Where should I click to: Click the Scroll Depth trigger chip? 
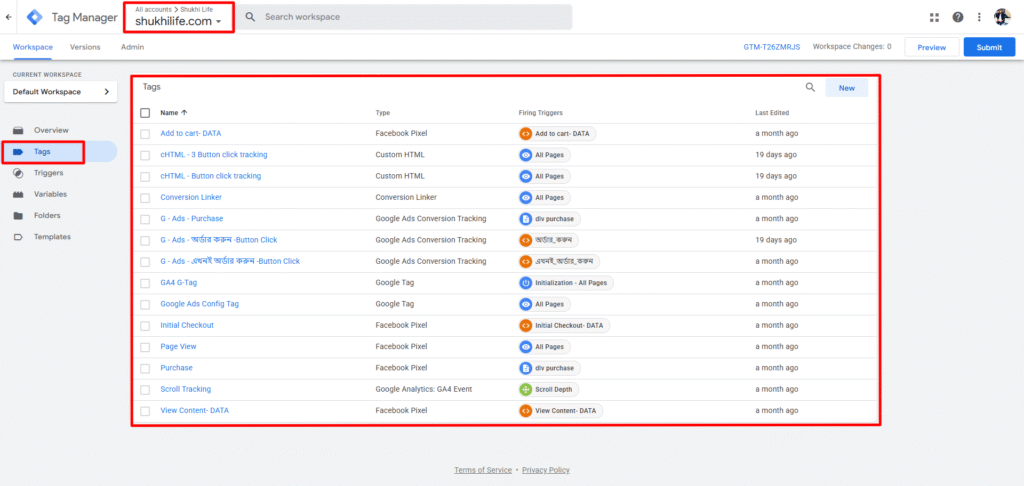pyautogui.click(x=549, y=389)
